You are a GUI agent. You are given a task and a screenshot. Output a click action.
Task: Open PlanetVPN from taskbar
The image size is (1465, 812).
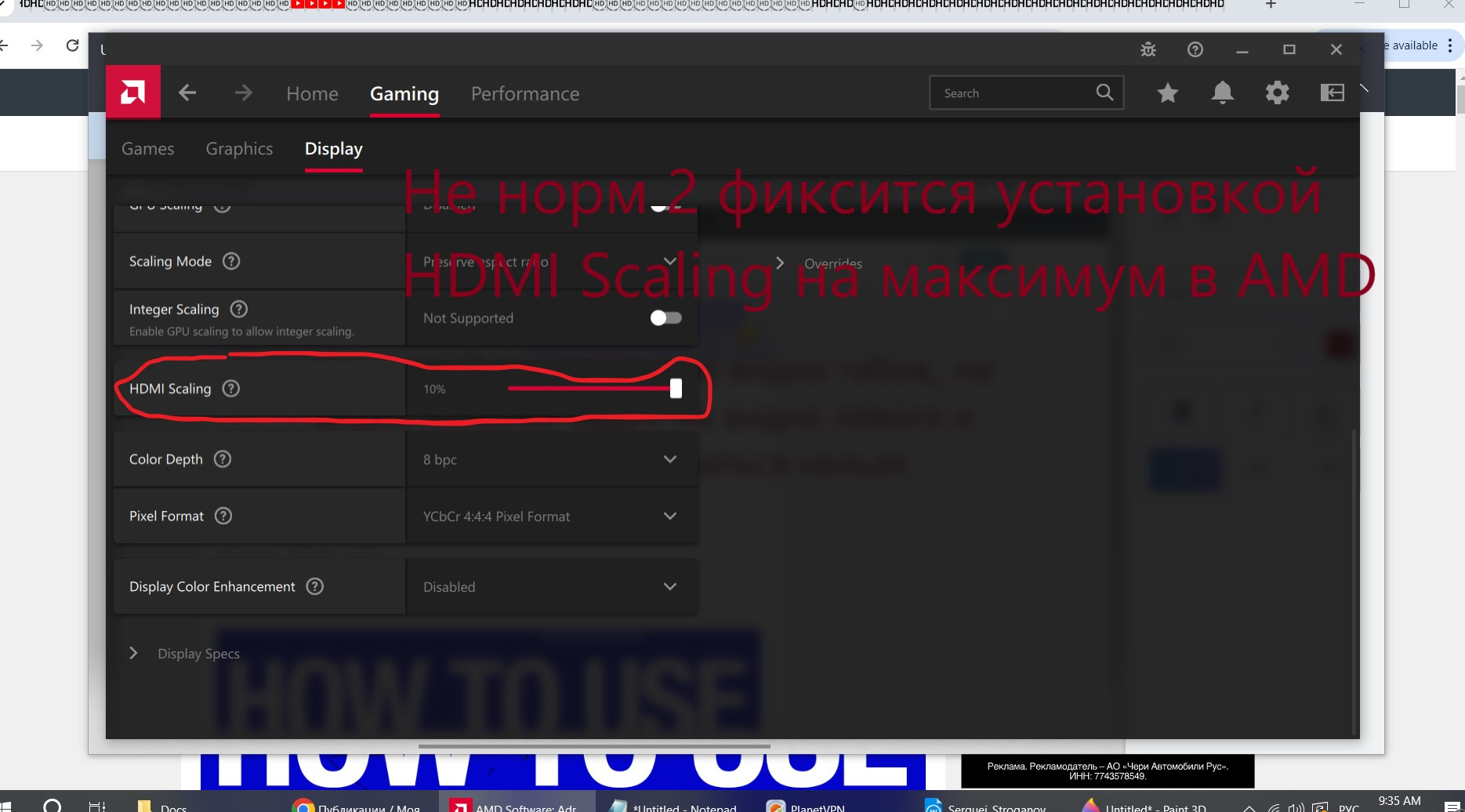807,805
